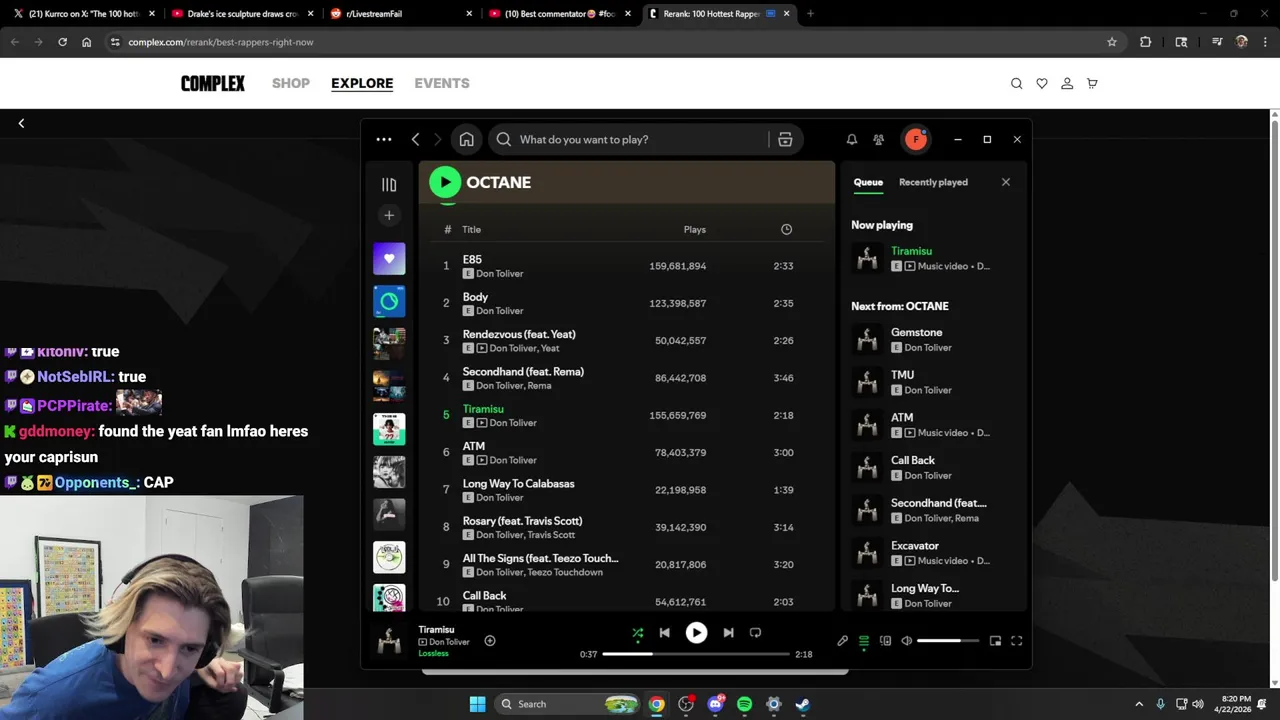Screen dimensions: 1280x720
Task: Open Complex EXPLORE menu
Action: (362, 83)
